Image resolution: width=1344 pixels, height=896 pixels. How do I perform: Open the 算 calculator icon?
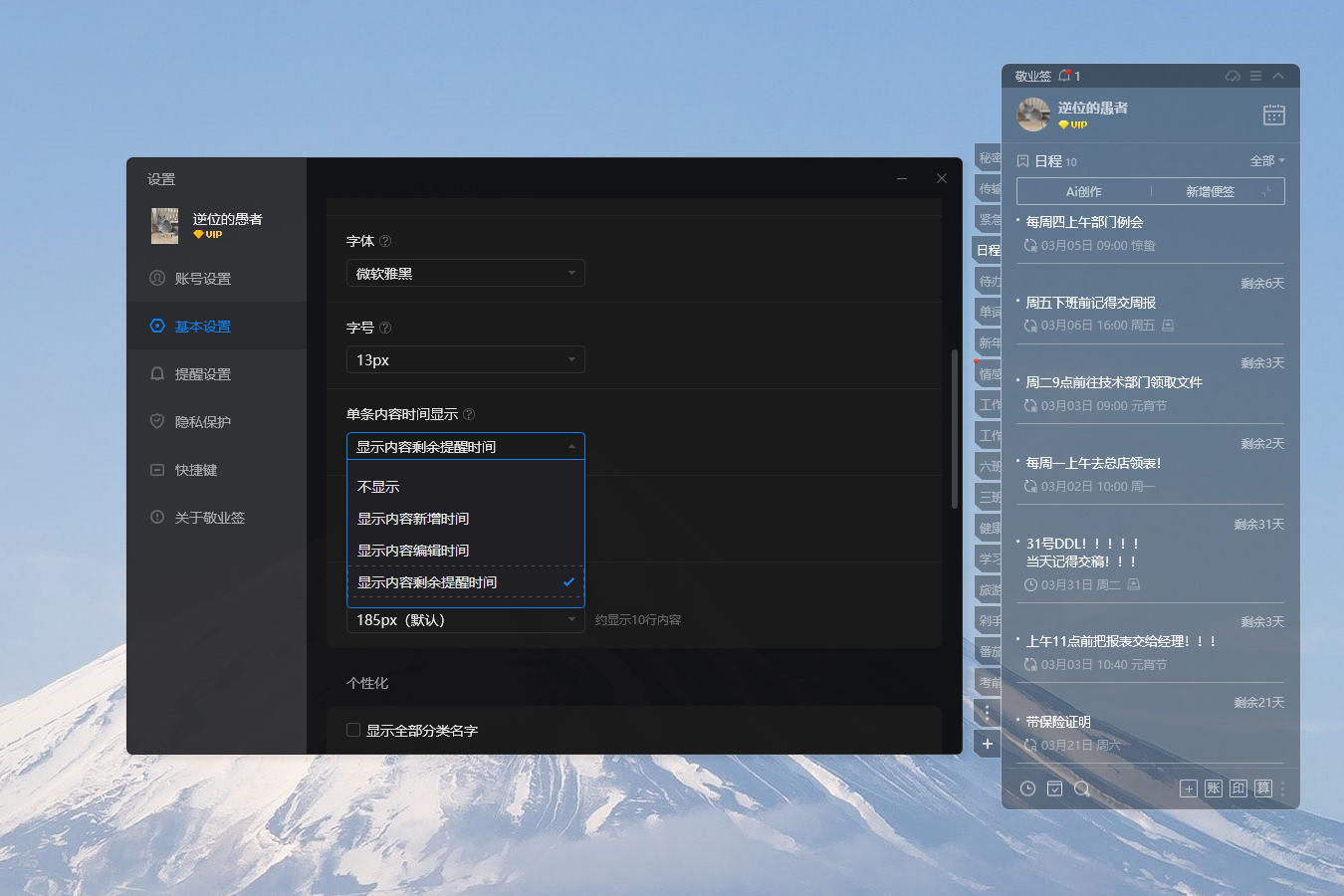(x=1262, y=787)
